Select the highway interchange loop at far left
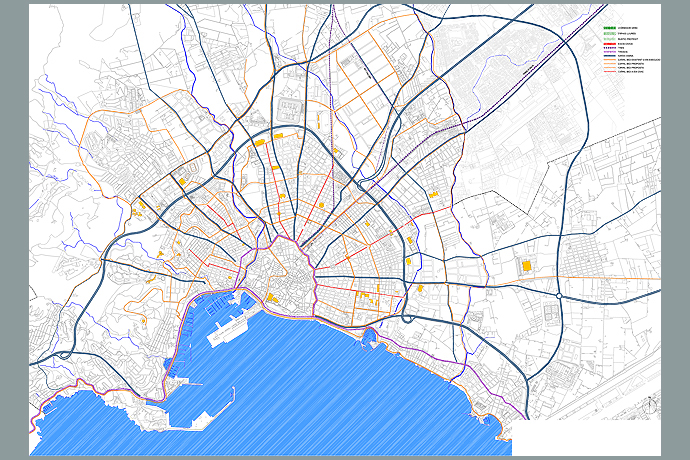 (66, 354)
